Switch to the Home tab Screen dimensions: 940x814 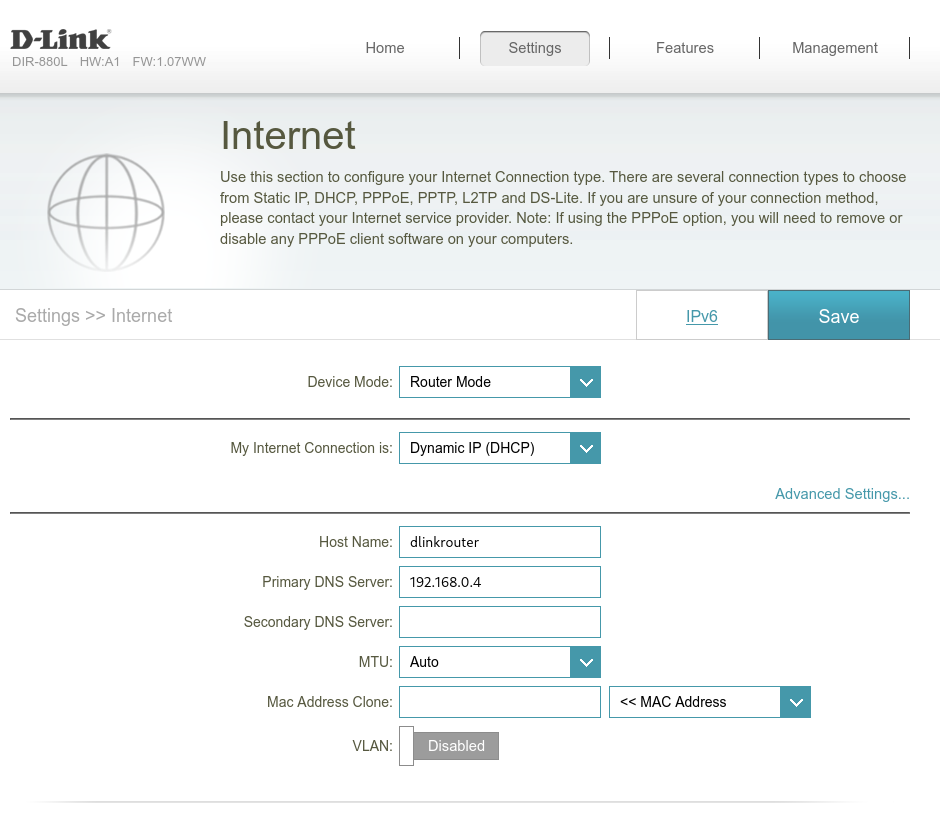[x=384, y=48]
